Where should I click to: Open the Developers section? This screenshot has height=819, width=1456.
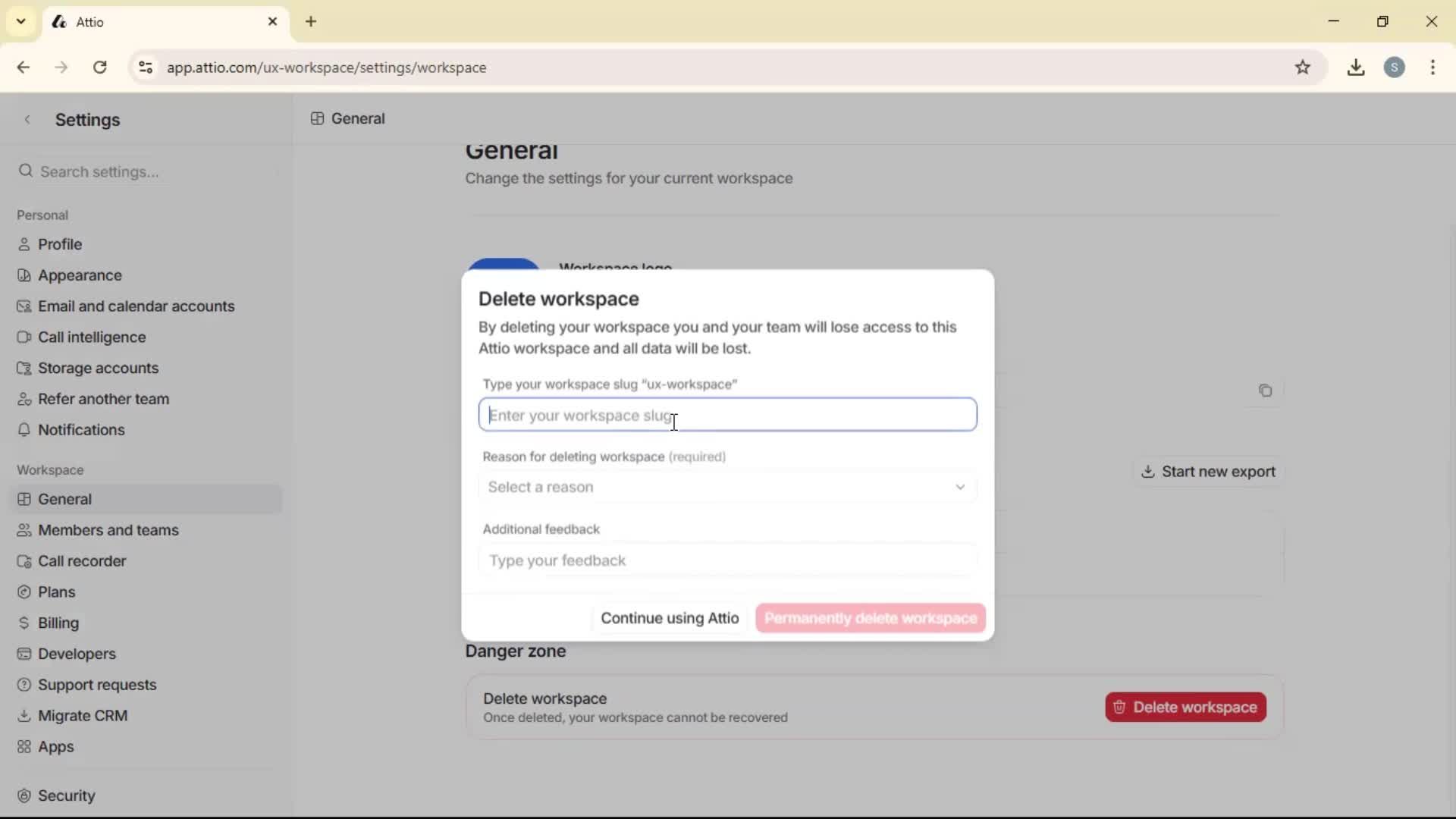(76, 654)
